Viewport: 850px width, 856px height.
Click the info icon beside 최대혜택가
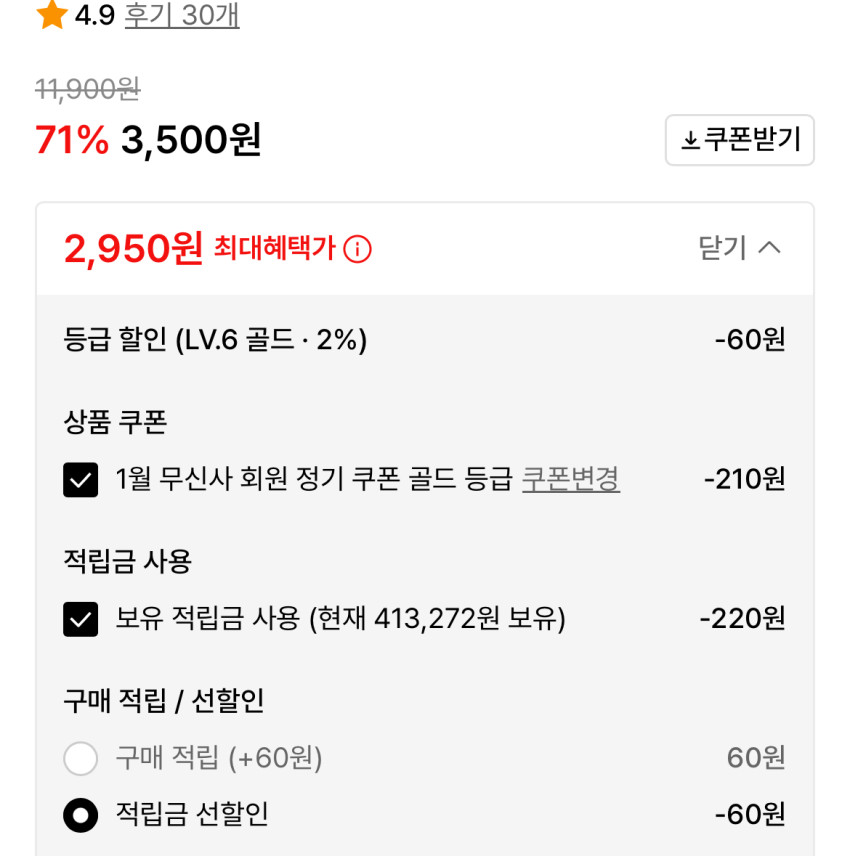pos(357,249)
